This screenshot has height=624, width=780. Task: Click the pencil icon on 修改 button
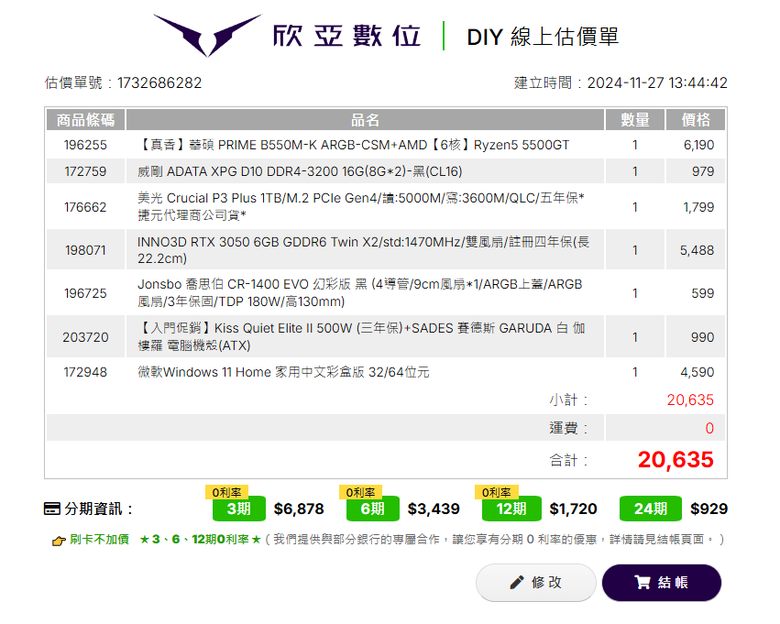pyautogui.click(x=517, y=582)
